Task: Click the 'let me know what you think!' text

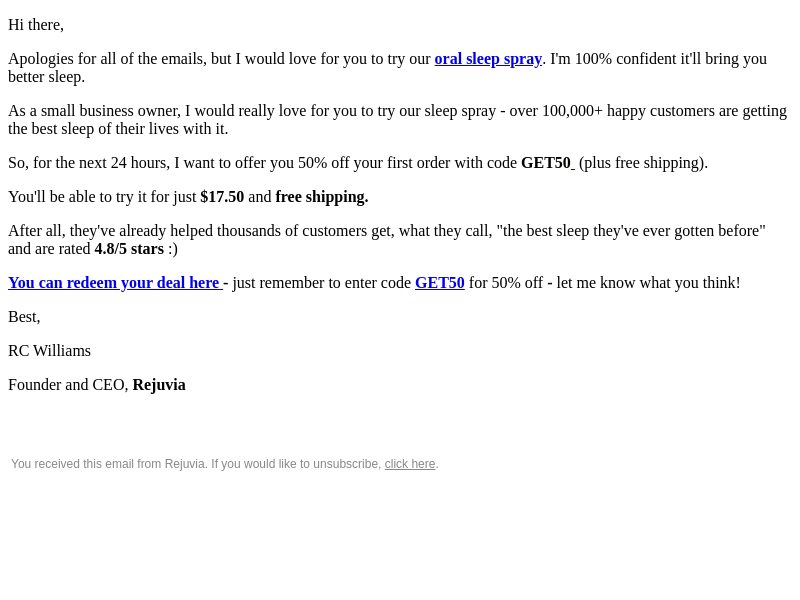Action: click(648, 283)
